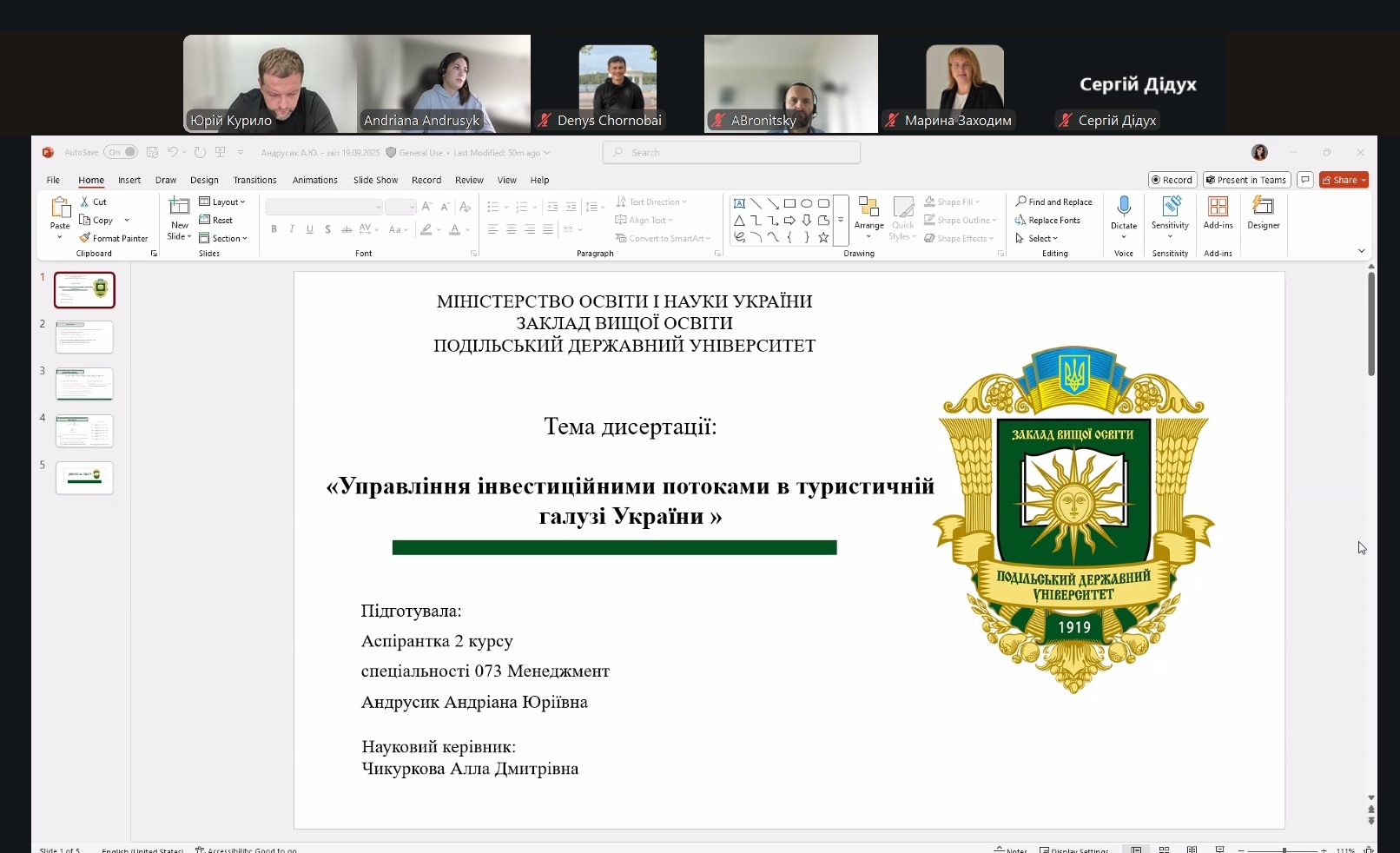
Task: Expand the Section dropdown
Action: pyautogui.click(x=223, y=238)
